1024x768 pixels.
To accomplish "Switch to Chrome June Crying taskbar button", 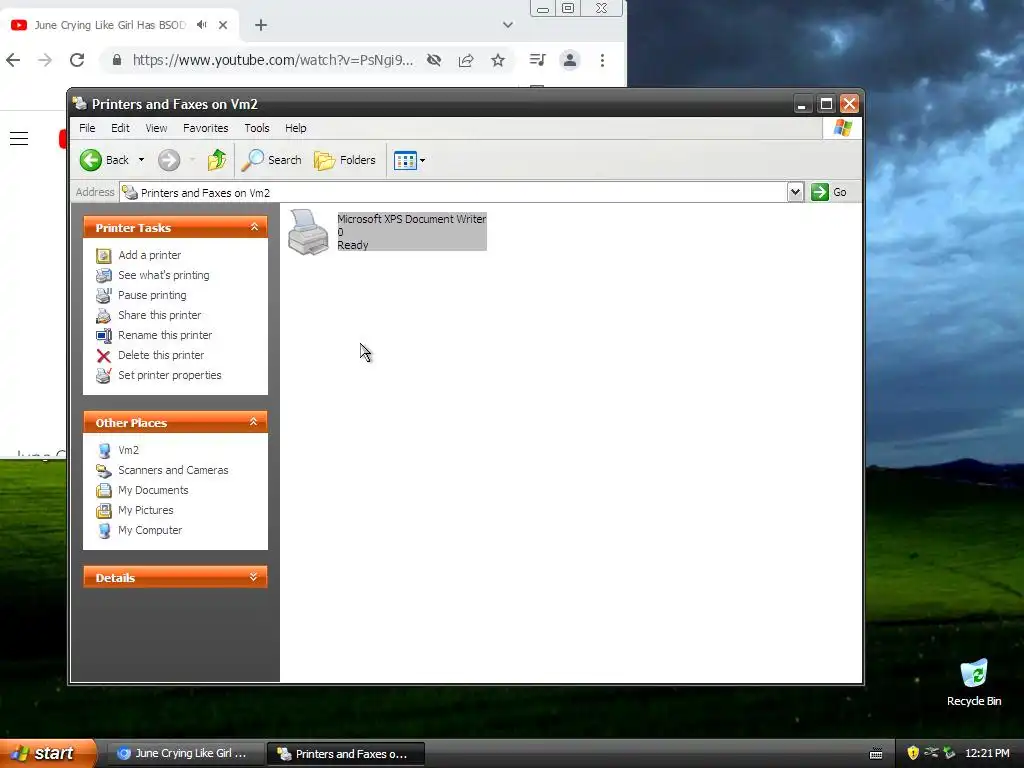I will coord(185,754).
